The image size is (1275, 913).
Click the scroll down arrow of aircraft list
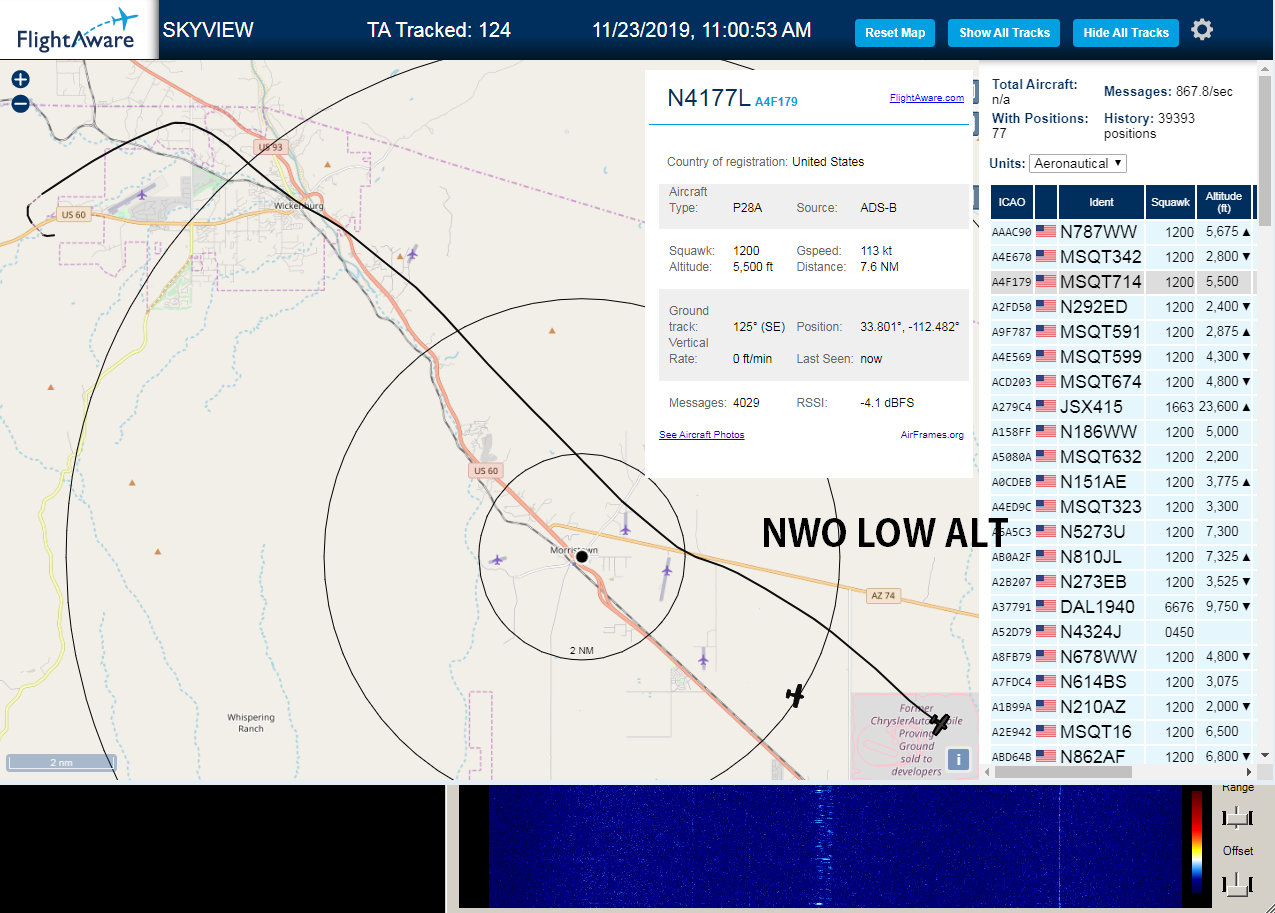coord(1265,755)
